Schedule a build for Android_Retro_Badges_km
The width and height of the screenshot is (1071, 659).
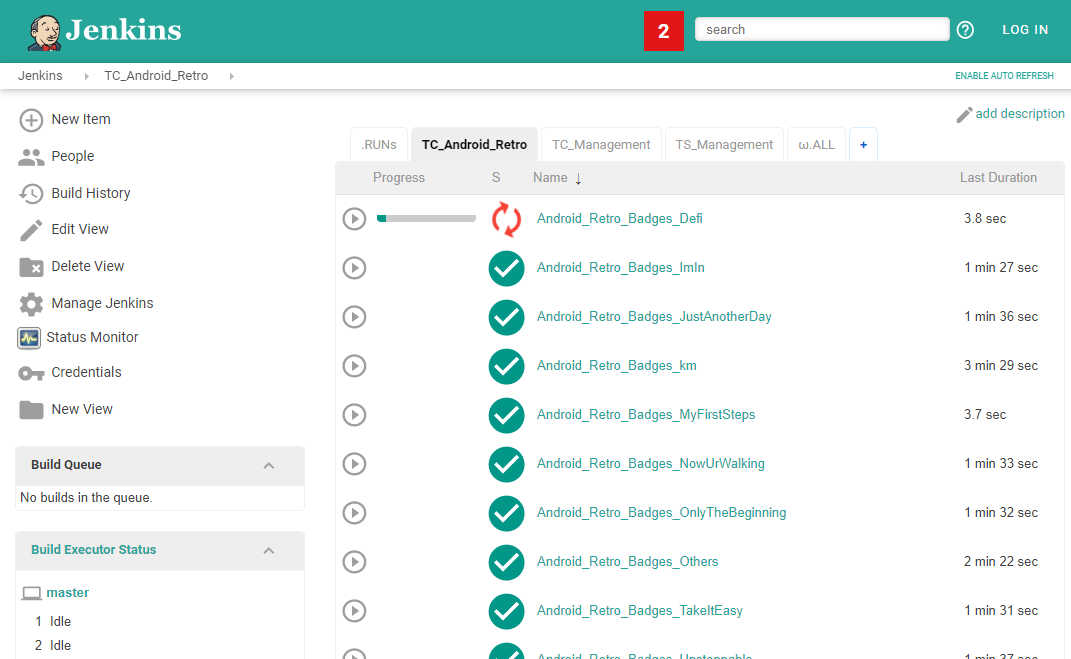point(354,366)
